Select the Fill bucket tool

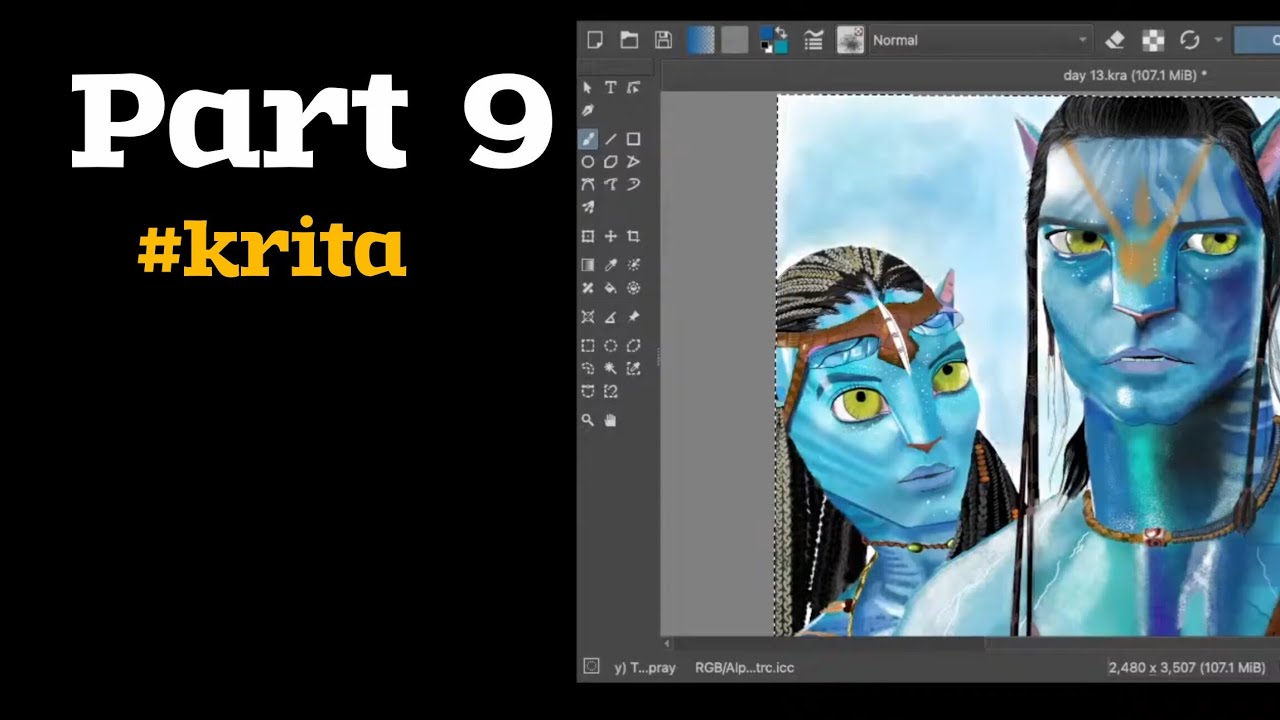pyautogui.click(x=610, y=288)
